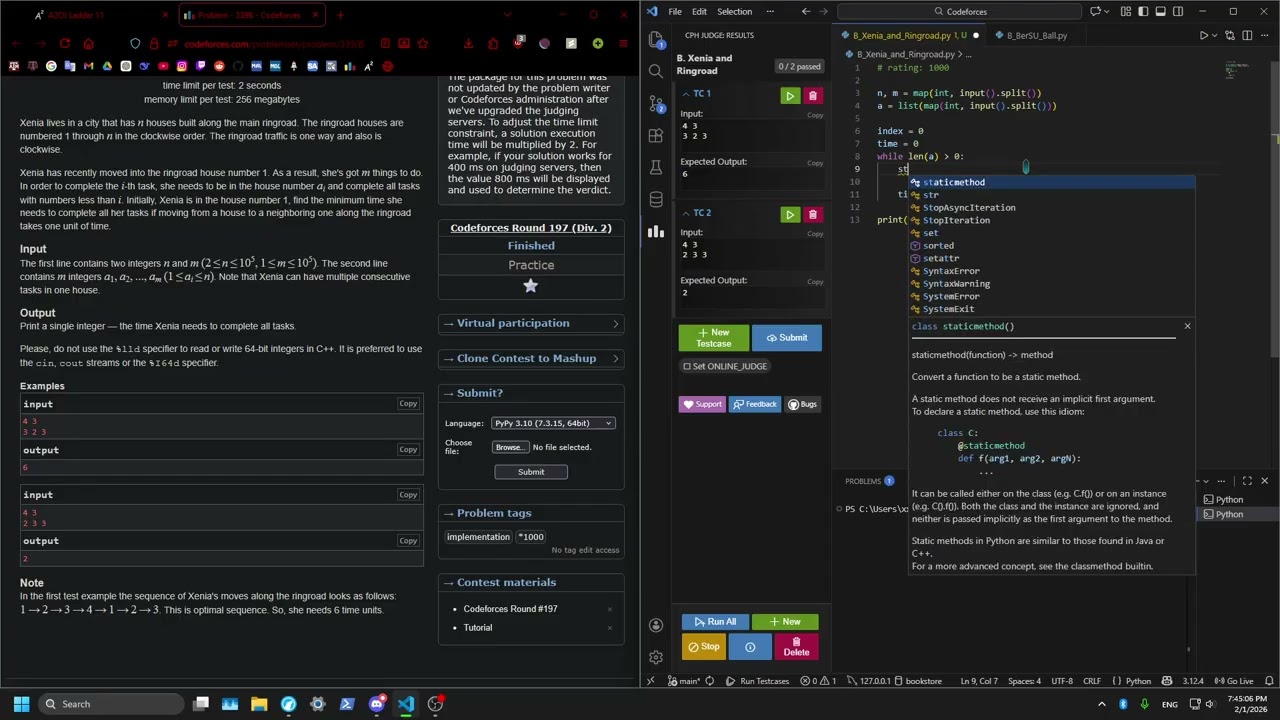
Task: Click Run All in CPH Judge
Action: (x=715, y=622)
